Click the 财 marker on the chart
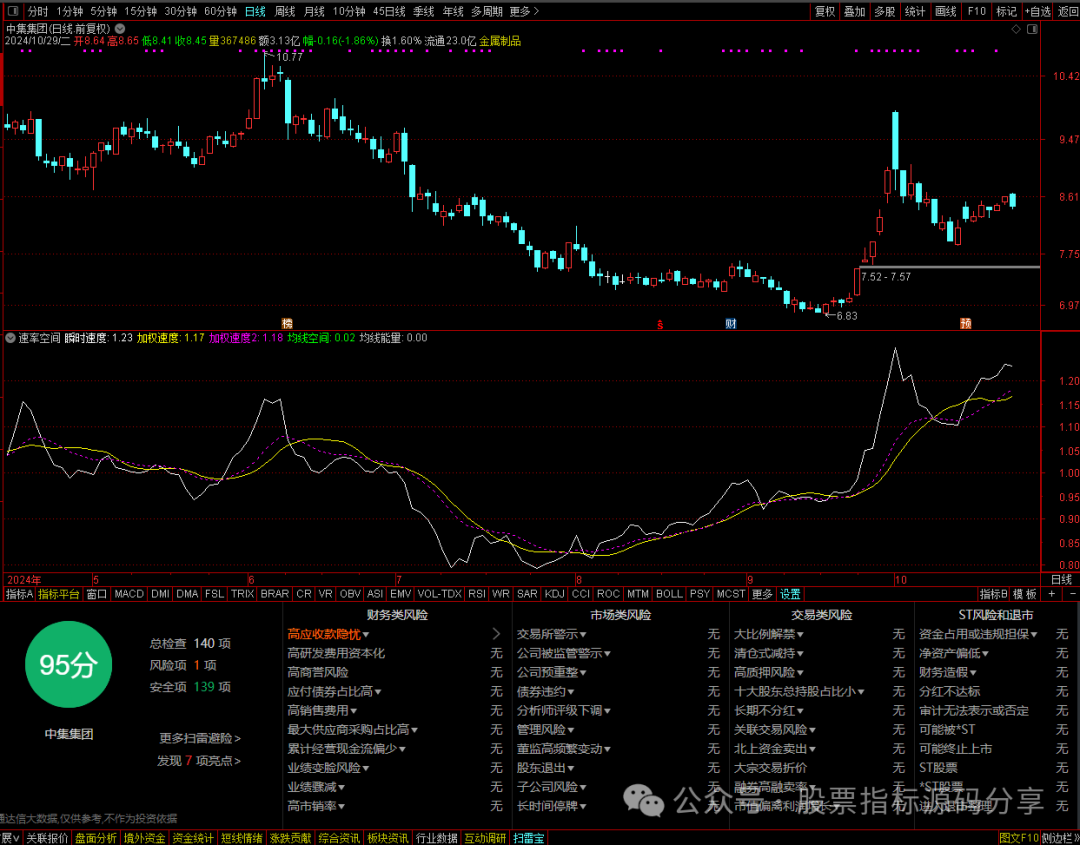 point(731,324)
